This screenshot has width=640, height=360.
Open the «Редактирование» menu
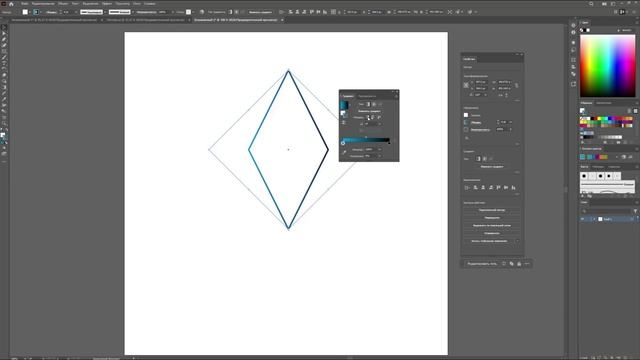43,4
